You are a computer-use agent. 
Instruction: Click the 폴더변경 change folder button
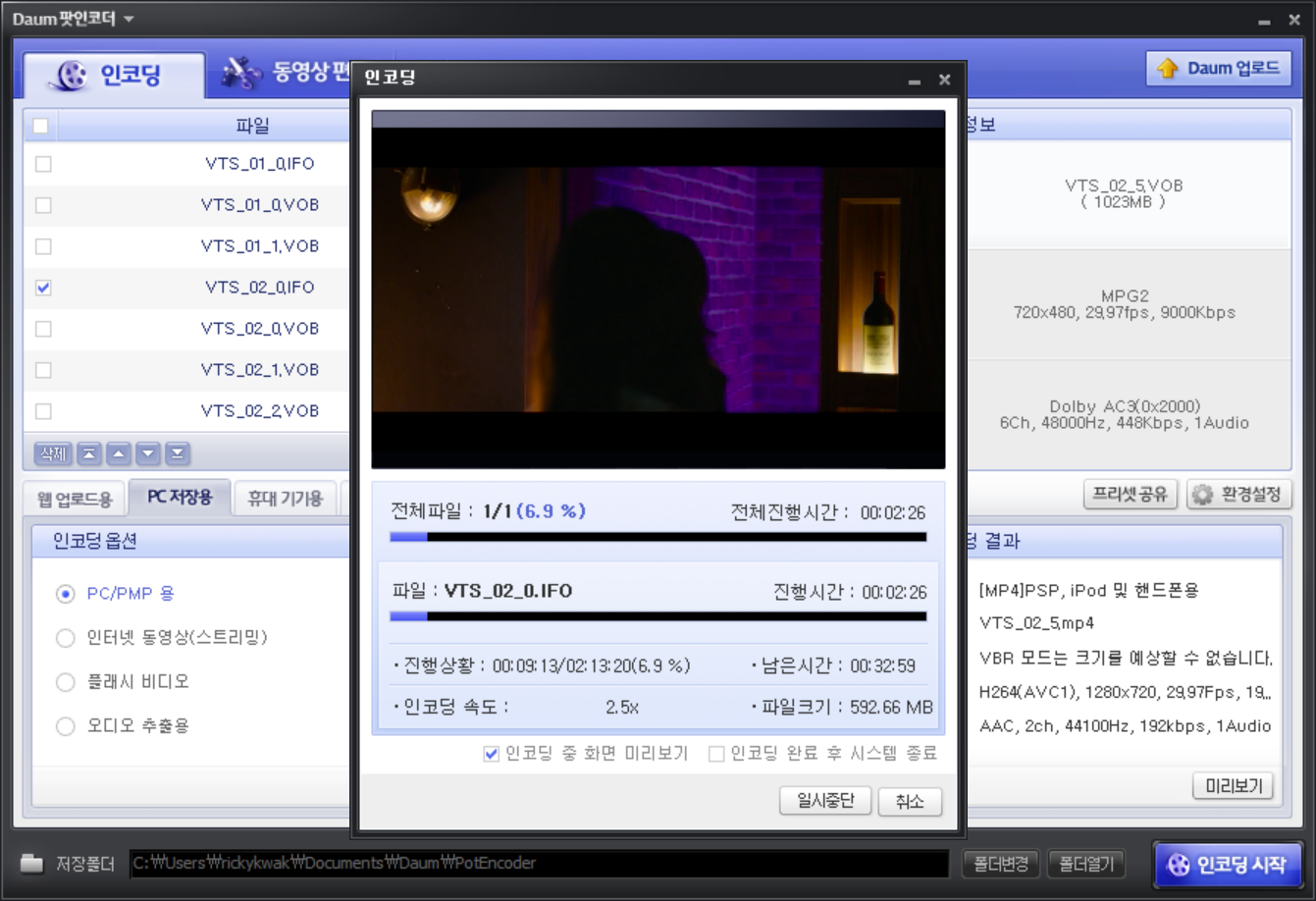click(1000, 864)
